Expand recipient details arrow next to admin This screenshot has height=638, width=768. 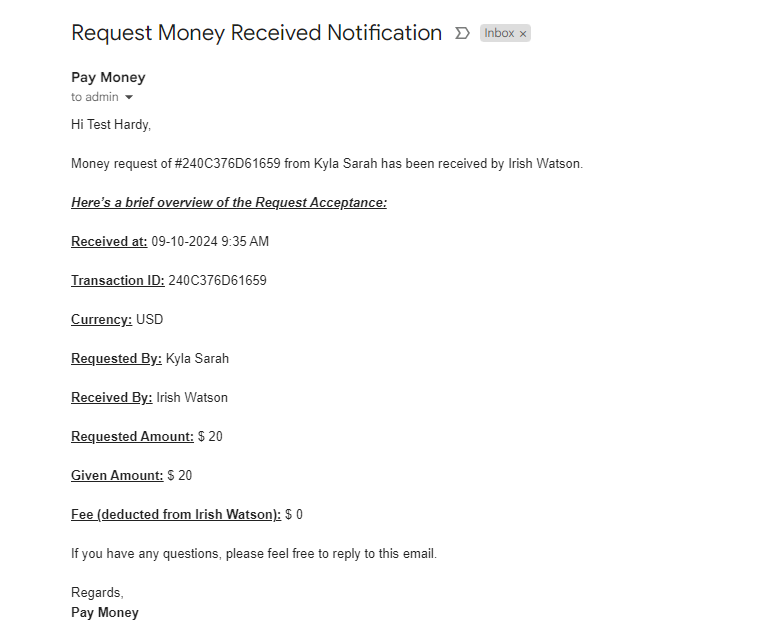coord(129,98)
